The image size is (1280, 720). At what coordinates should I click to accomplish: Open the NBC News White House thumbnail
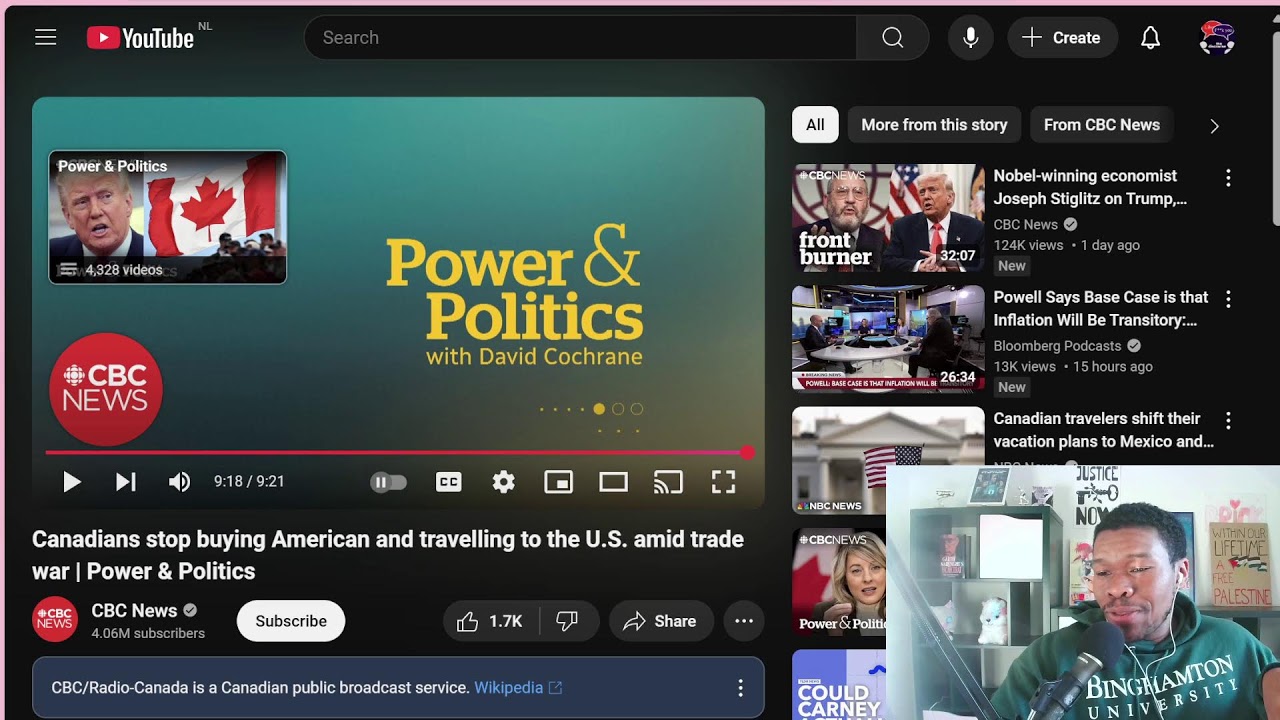pos(888,460)
